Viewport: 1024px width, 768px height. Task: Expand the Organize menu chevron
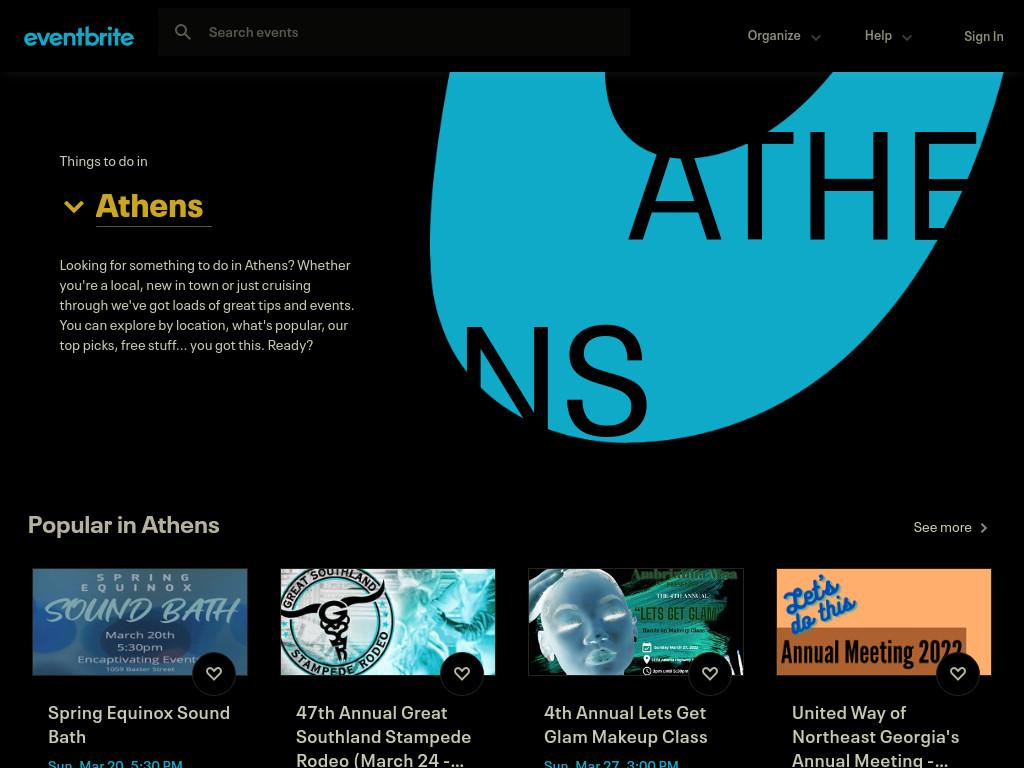pos(816,37)
